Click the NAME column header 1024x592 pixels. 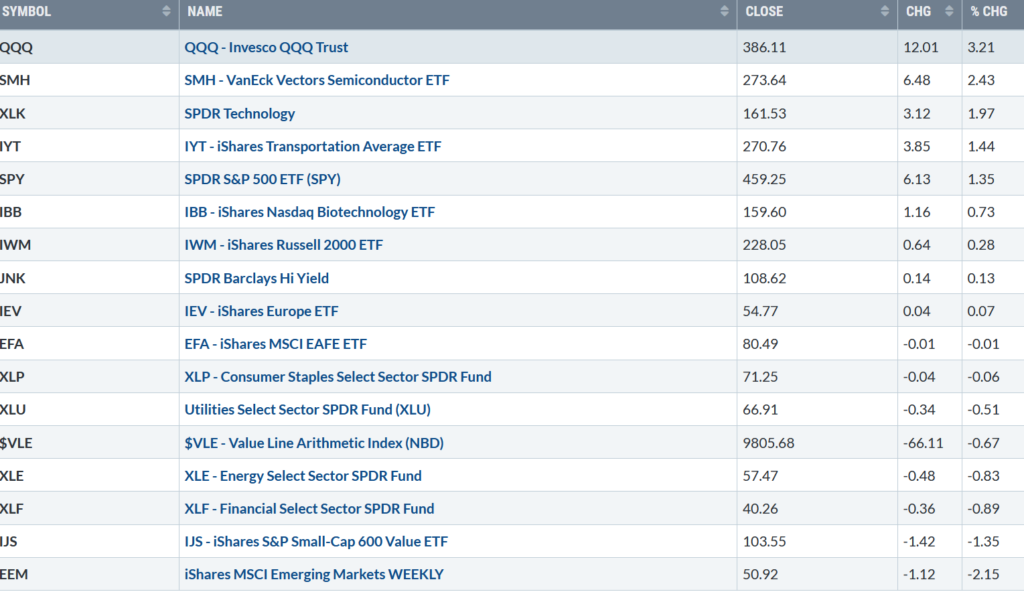458,12
